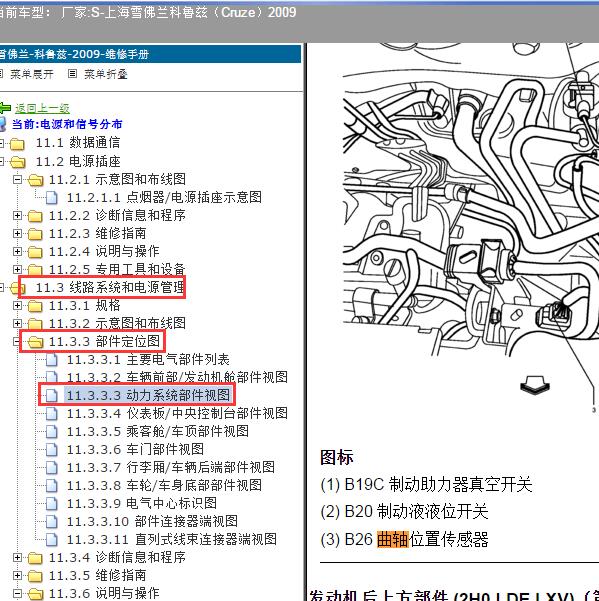Open 11.3.3.7 行李厢/车辆后端部件视图
Screen dimensions: 599x601
171,467
